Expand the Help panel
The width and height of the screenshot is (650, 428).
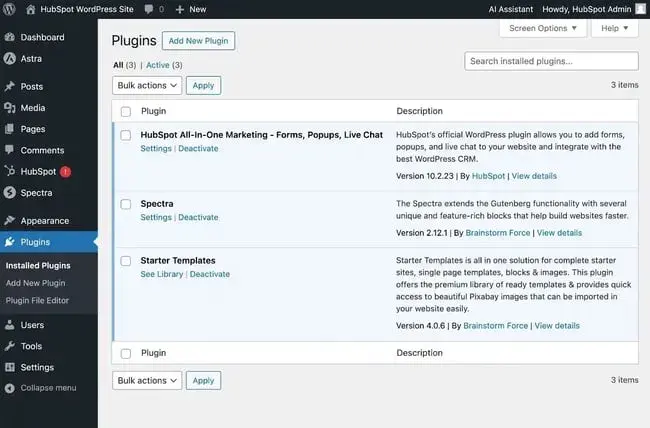(614, 28)
